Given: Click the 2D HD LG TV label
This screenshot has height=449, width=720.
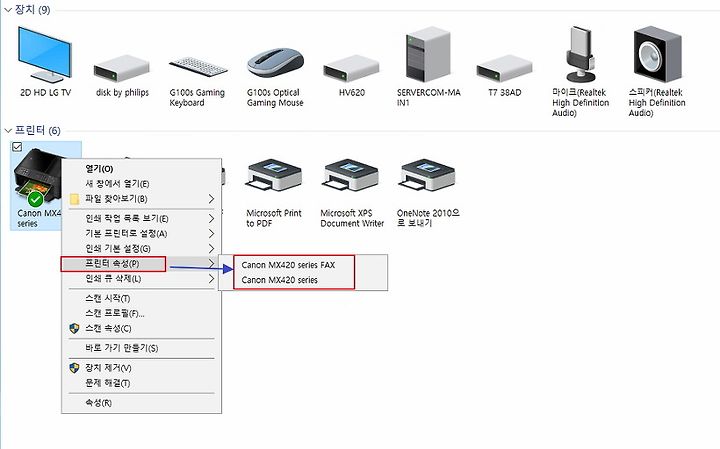Looking at the screenshot, I should coord(45,92).
